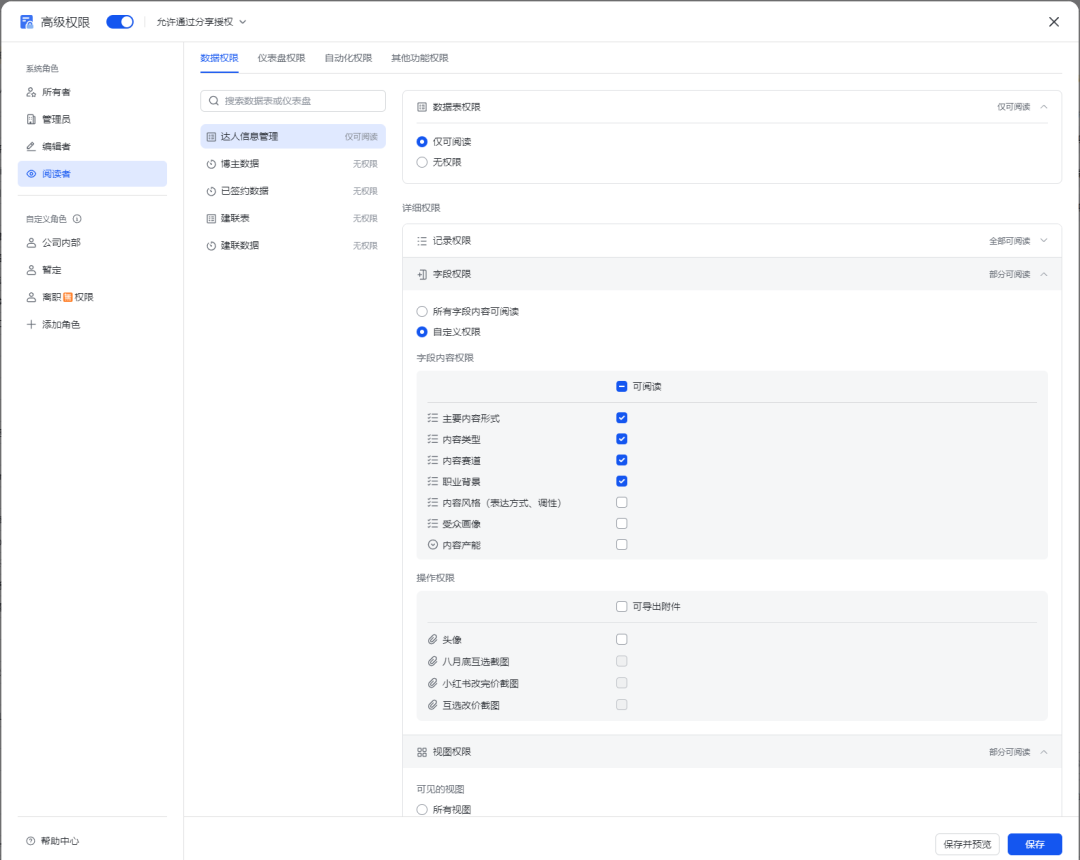Viewport: 1080px width, 860px height.
Task: Collapse the 字段权限 section chevron
Action: [1044, 274]
